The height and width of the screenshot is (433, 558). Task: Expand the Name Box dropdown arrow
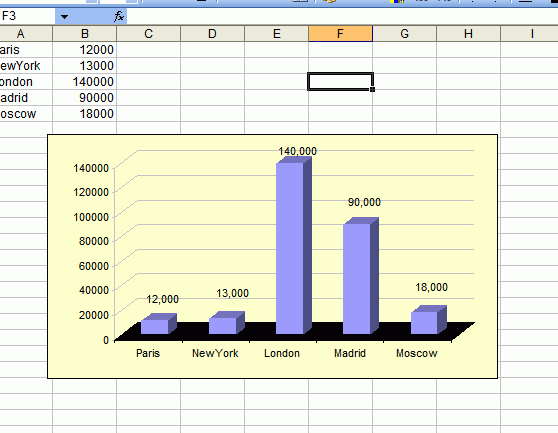[64, 16]
